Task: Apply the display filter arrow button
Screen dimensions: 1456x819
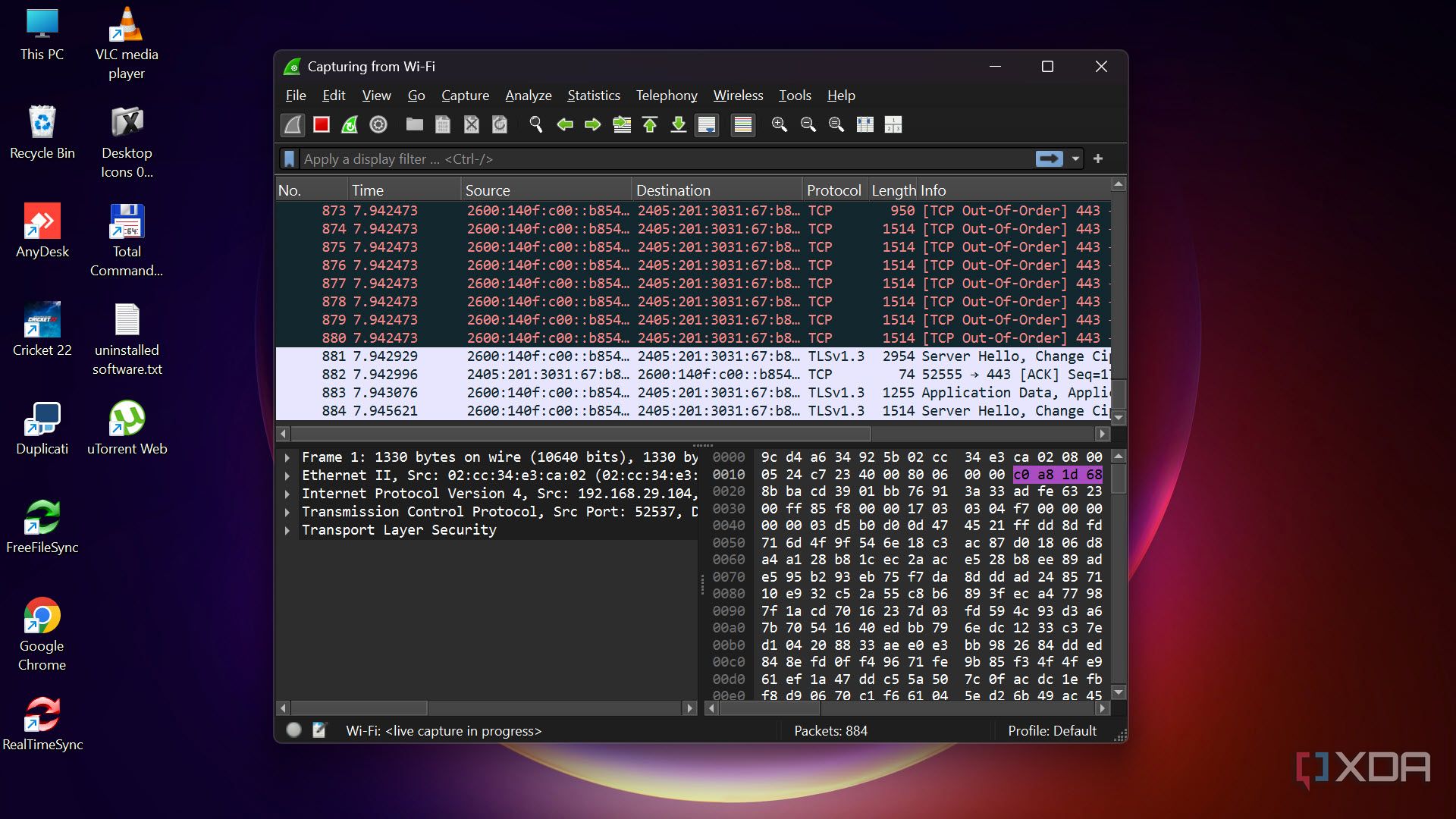Action: (x=1049, y=158)
